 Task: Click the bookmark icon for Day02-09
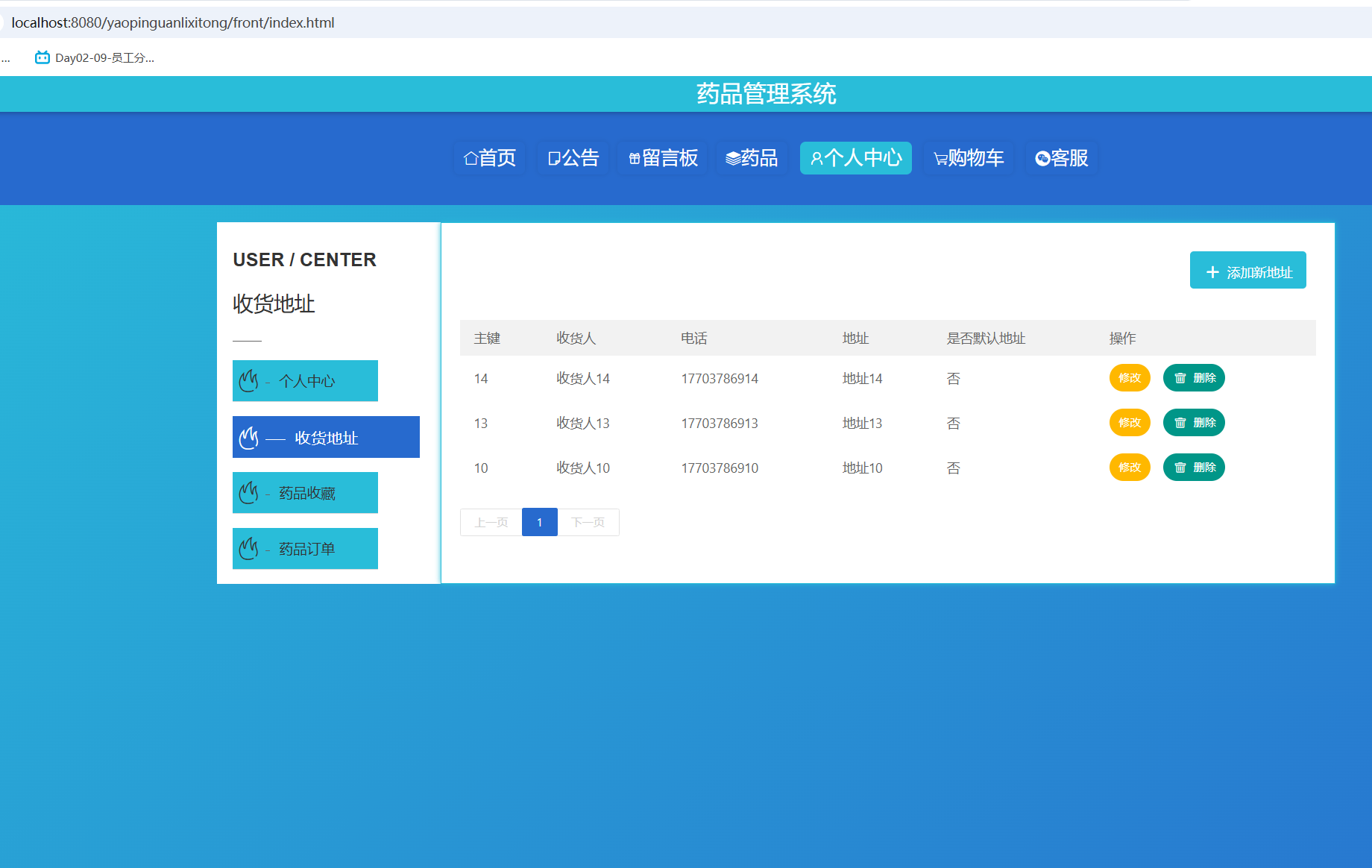click(43, 57)
